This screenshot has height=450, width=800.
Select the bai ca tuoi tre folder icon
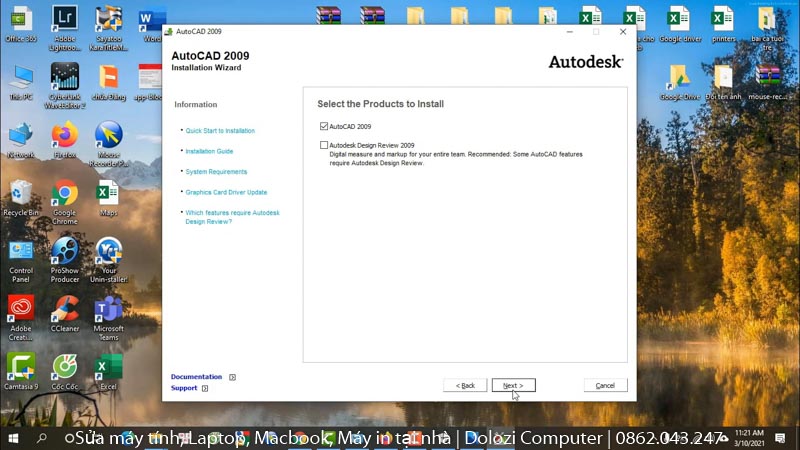[767, 28]
